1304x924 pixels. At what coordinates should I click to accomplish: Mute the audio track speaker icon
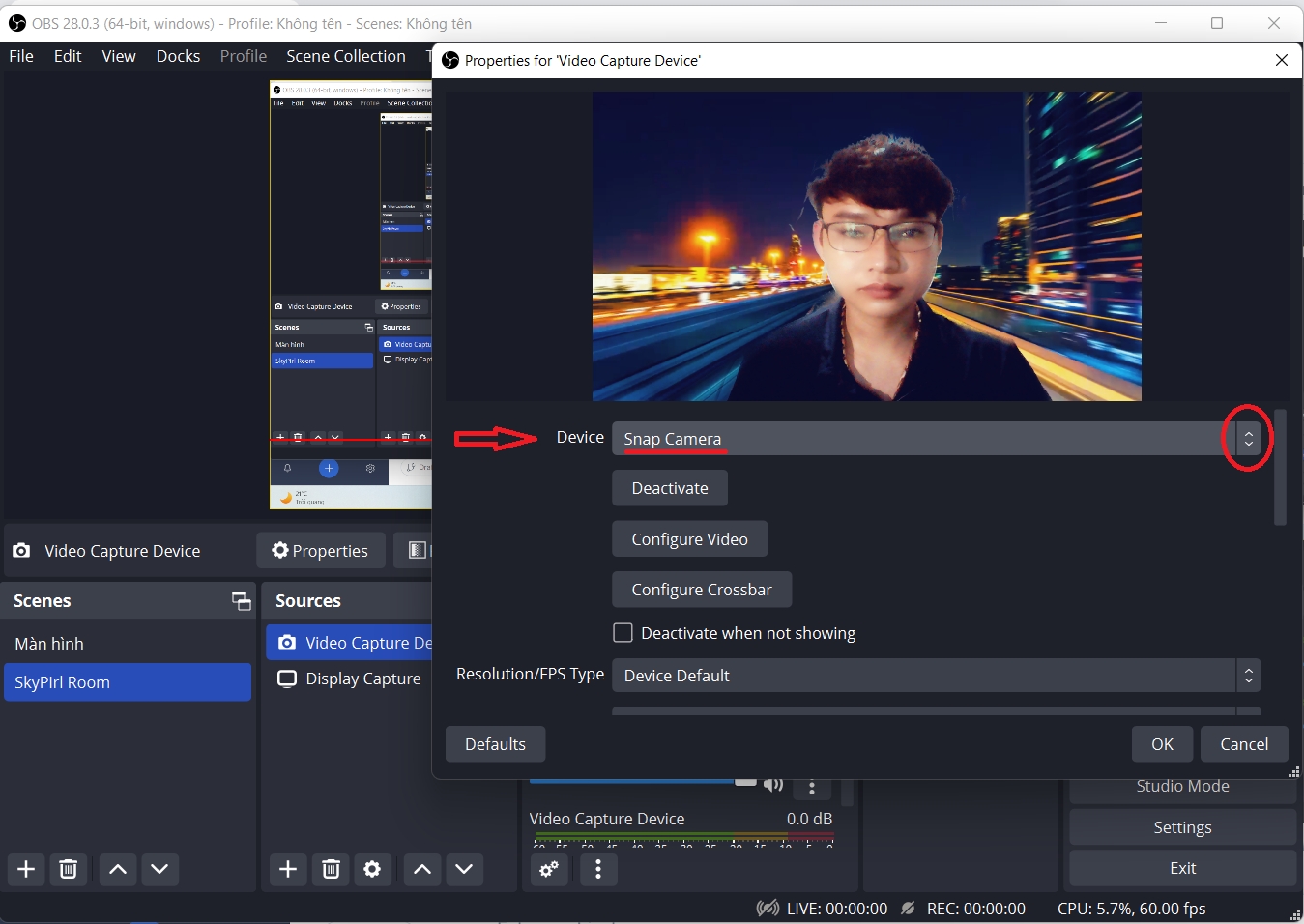point(772,784)
